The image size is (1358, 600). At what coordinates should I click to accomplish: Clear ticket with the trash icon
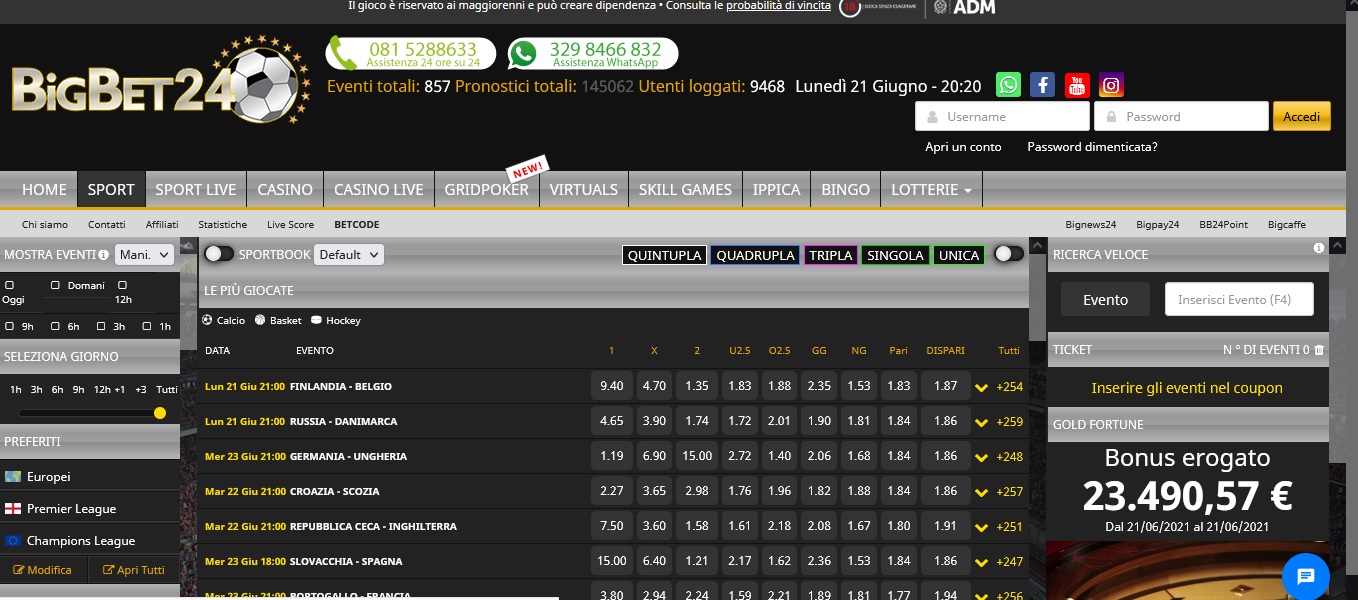[x=1319, y=350]
